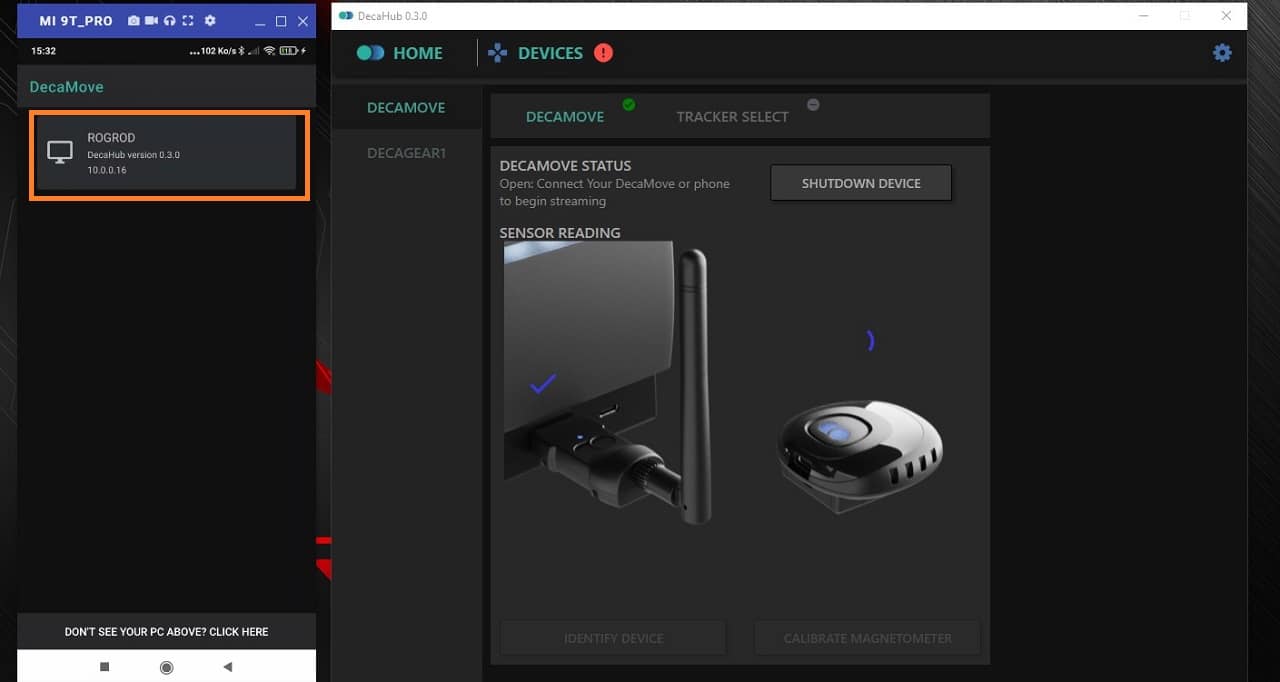Click the video record icon in phone toolbar
1280x682 pixels.
(x=152, y=21)
